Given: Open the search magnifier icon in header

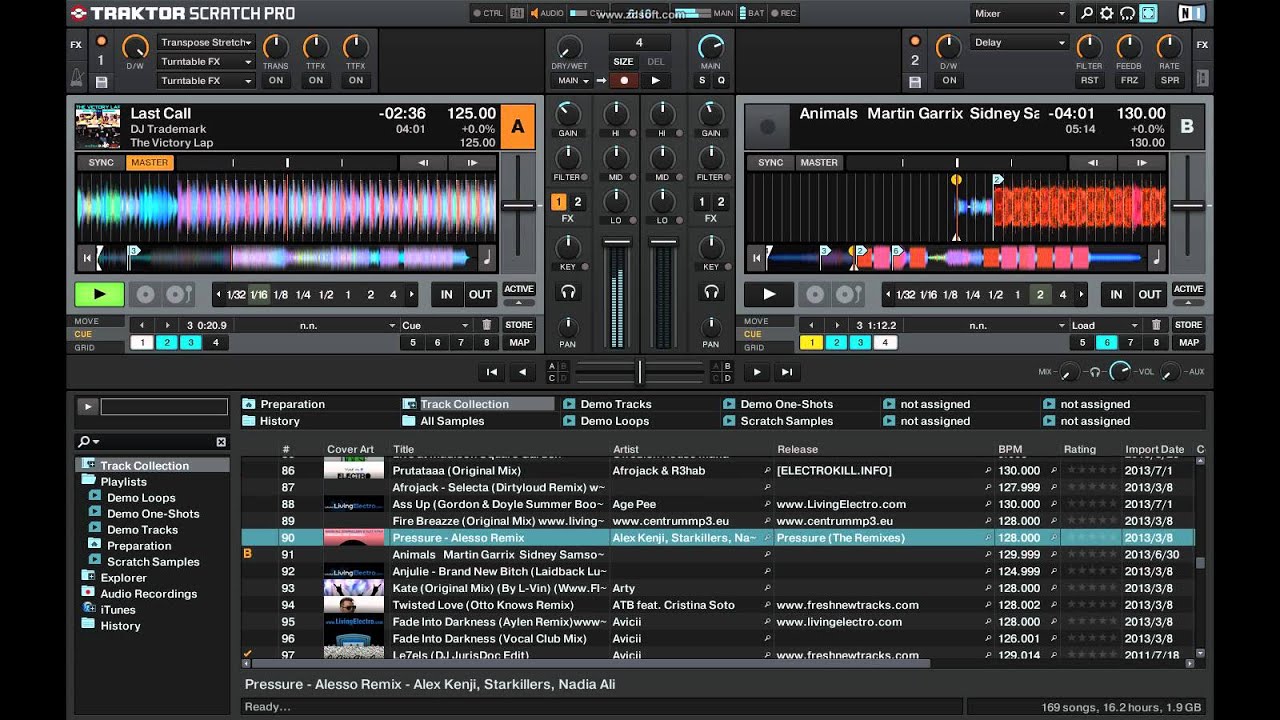Looking at the screenshot, I should pyautogui.click(x=1087, y=13).
